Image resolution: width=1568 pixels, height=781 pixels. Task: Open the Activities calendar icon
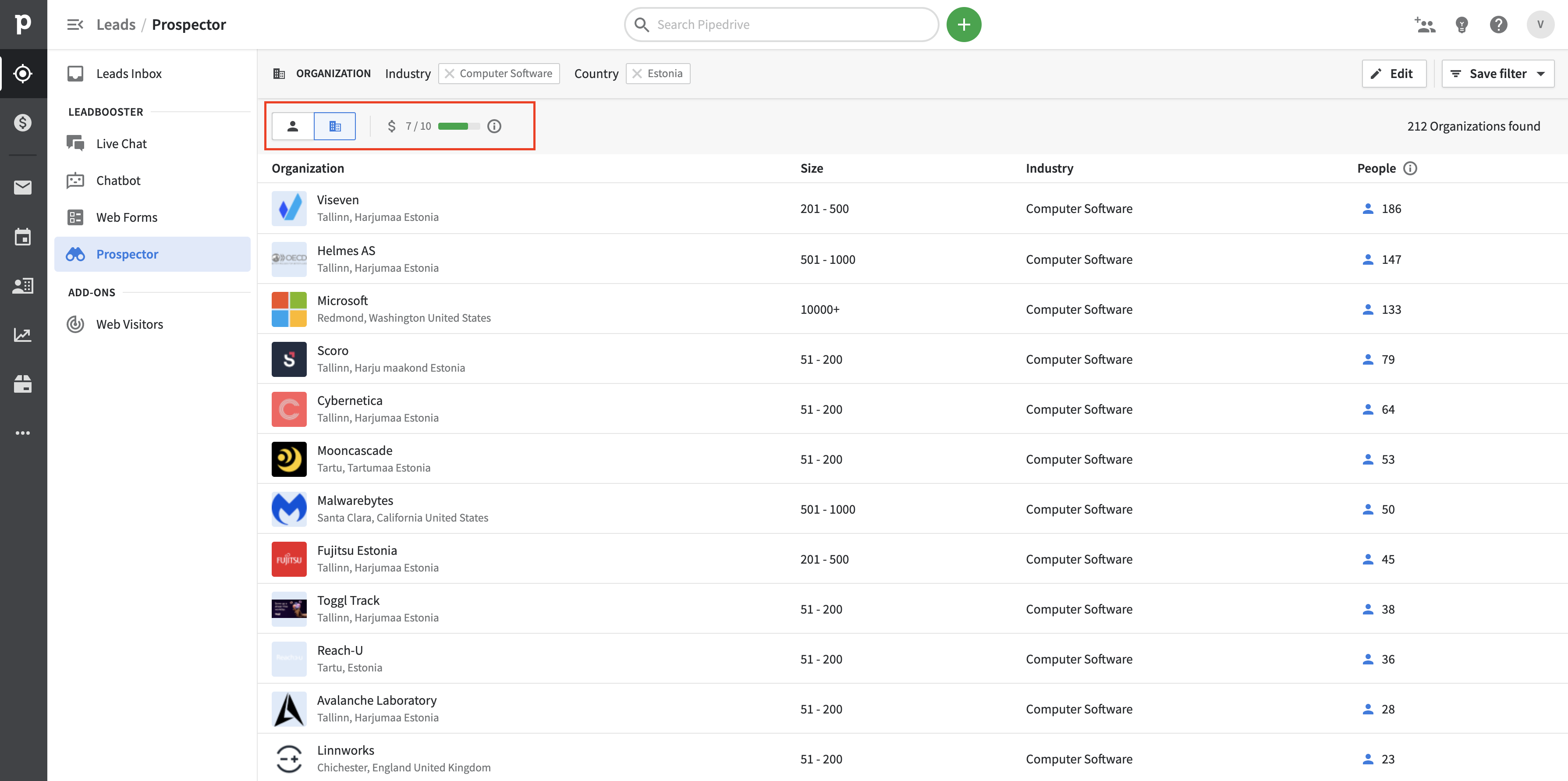point(23,237)
